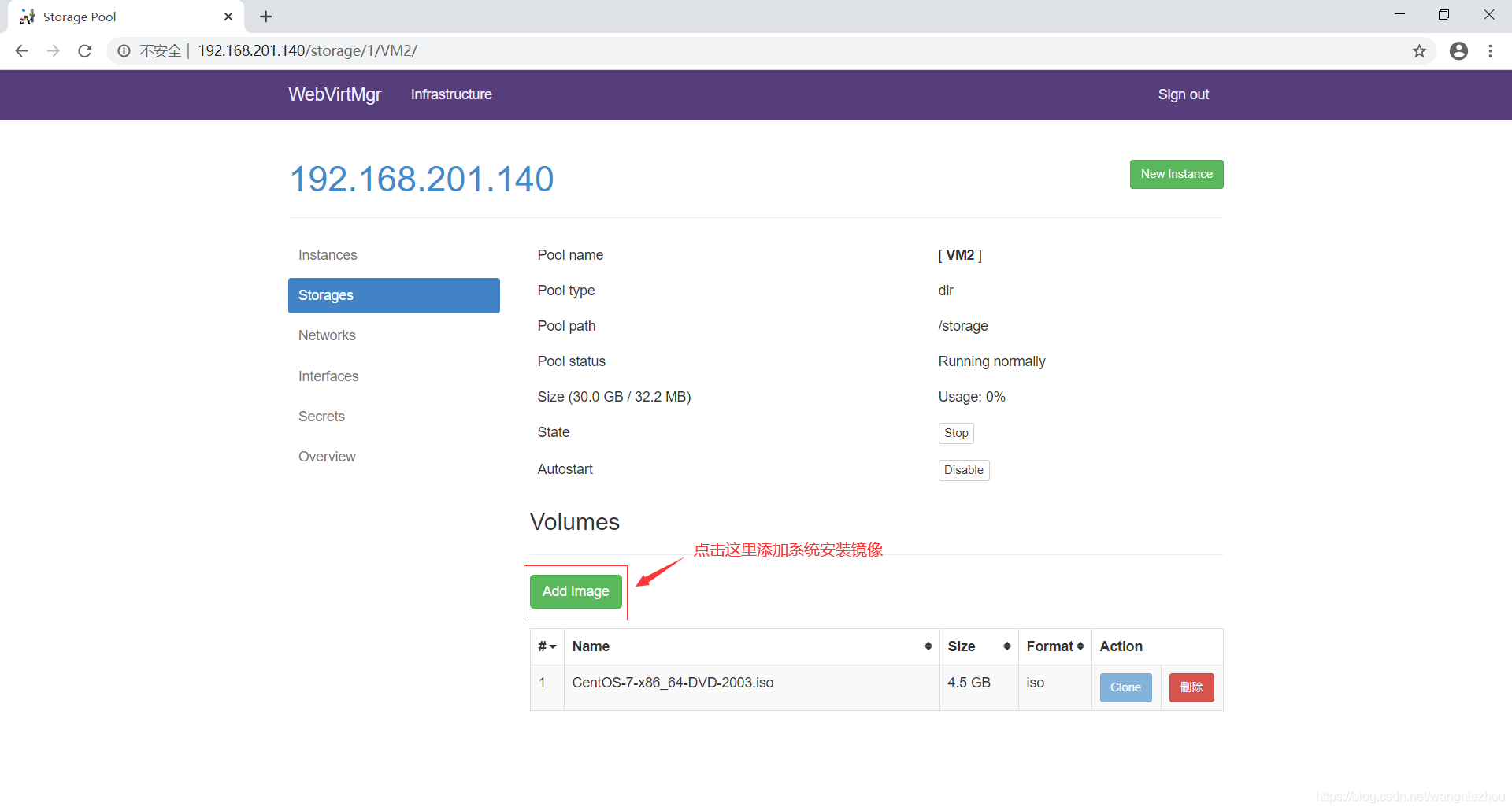Open Secrets in the sidebar
This screenshot has width=1512, height=811.
point(394,417)
